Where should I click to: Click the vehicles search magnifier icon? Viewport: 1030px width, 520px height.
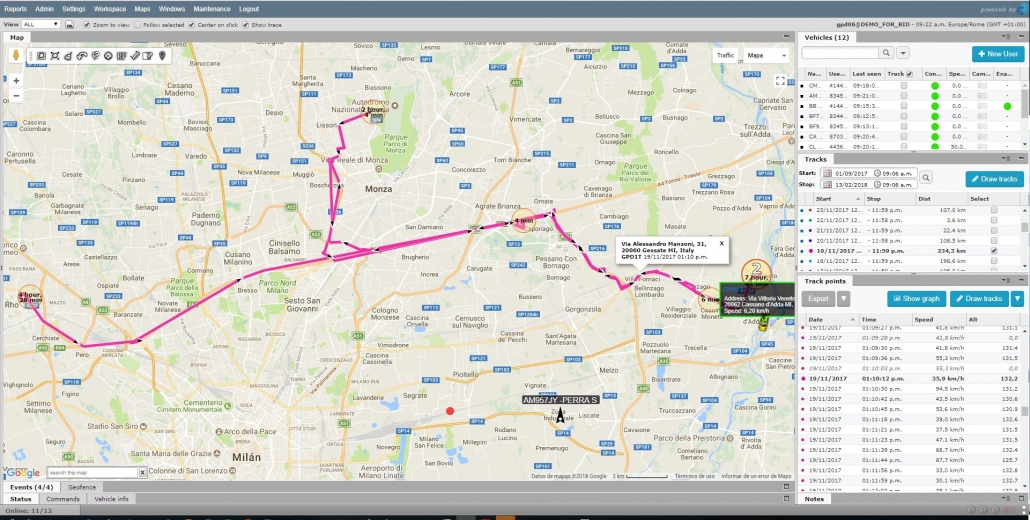pos(886,53)
